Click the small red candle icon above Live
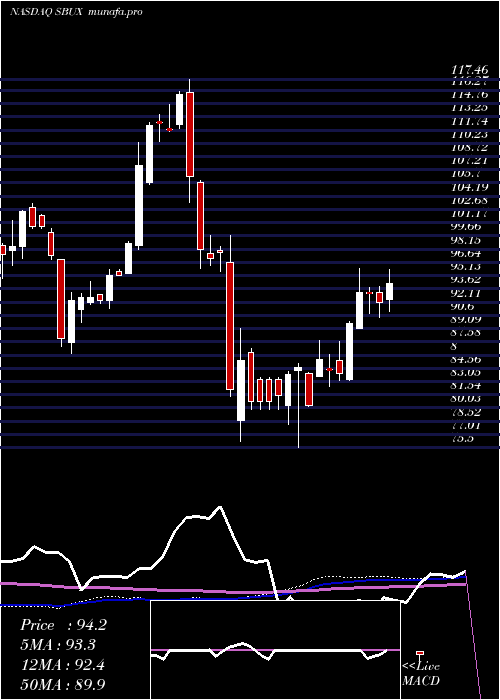This screenshot has width=500, height=700. tap(420, 654)
